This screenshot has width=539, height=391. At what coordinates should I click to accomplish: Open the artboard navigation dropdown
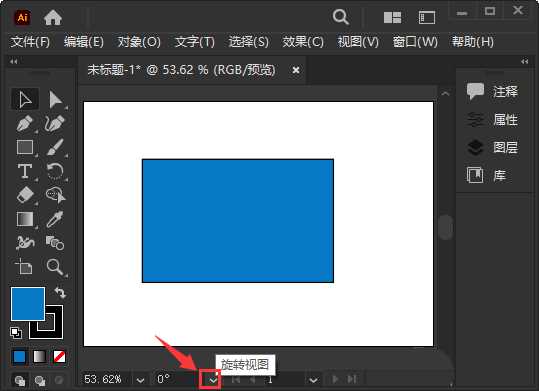(313, 380)
